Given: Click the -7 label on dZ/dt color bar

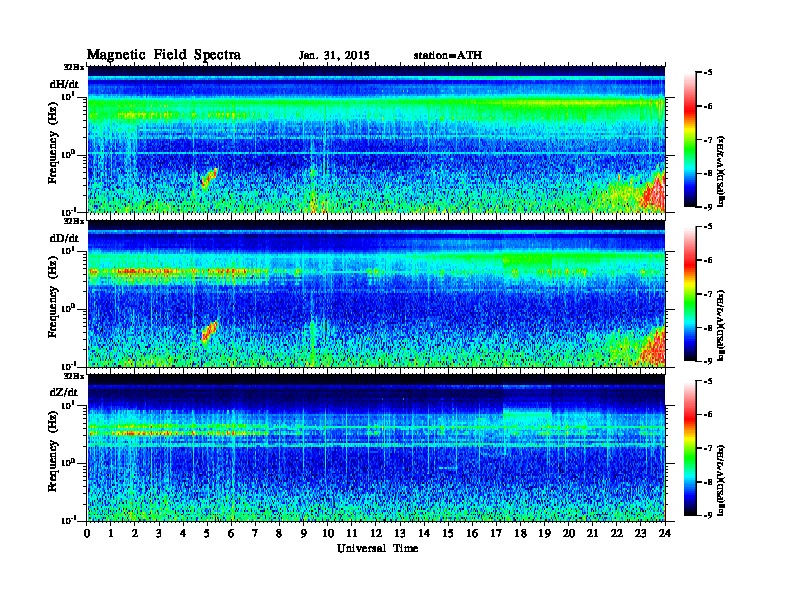Looking at the screenshot, I should (708, 448).
